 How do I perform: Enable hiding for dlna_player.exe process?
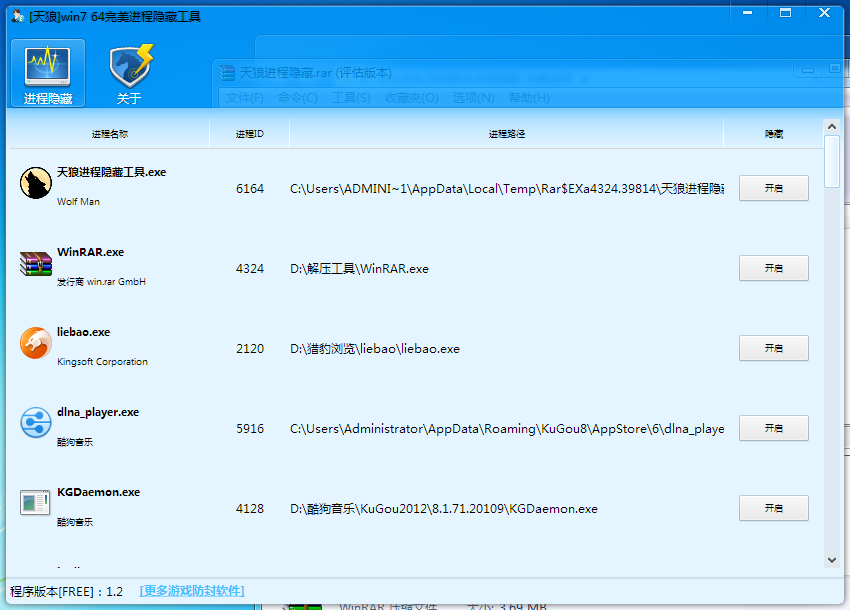[774, 428]
